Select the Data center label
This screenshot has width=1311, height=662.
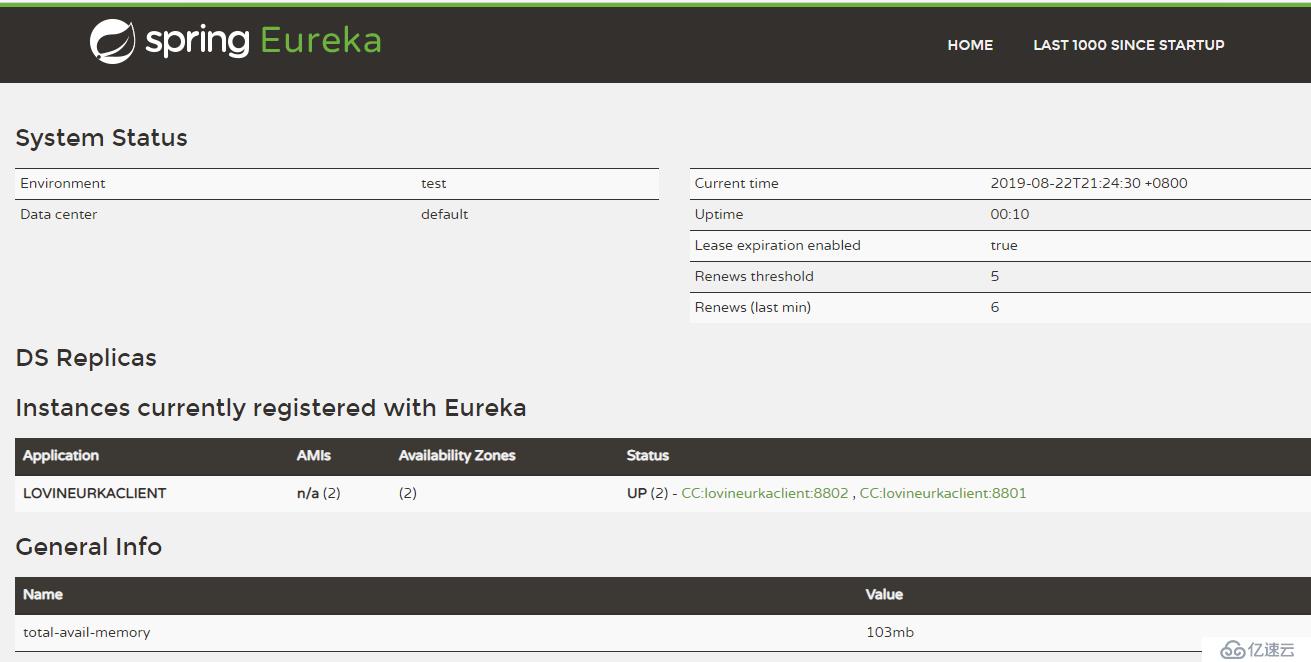(x=59, y=214)
